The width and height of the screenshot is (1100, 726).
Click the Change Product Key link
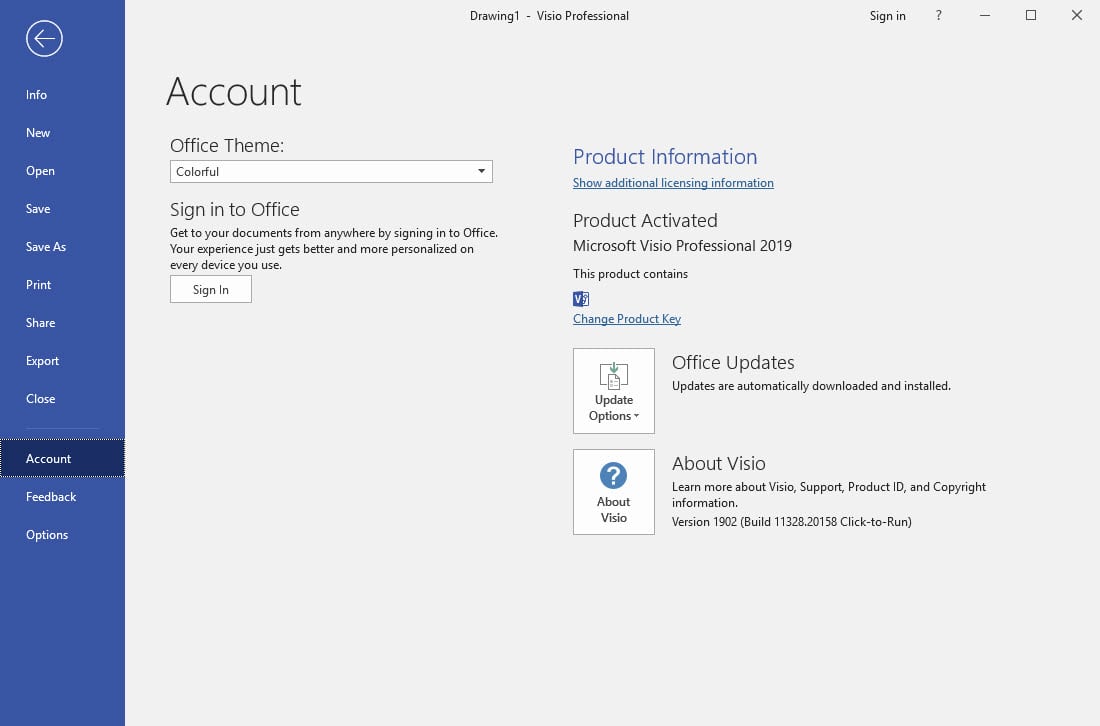tap(626, 318)
